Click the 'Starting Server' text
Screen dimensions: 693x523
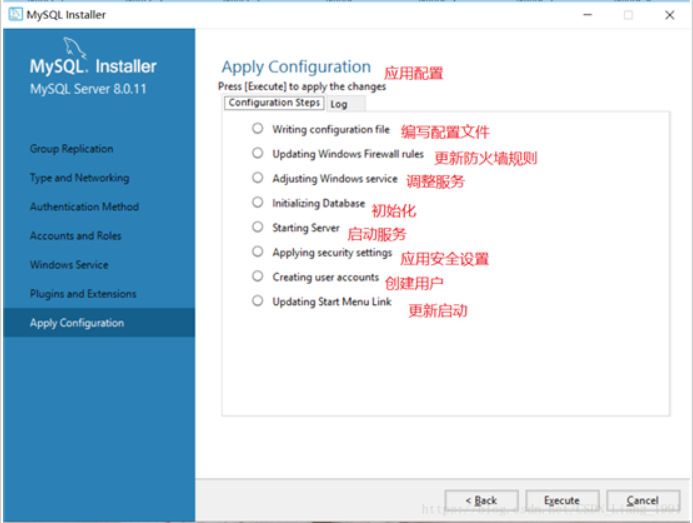click(x=306, y=228)
